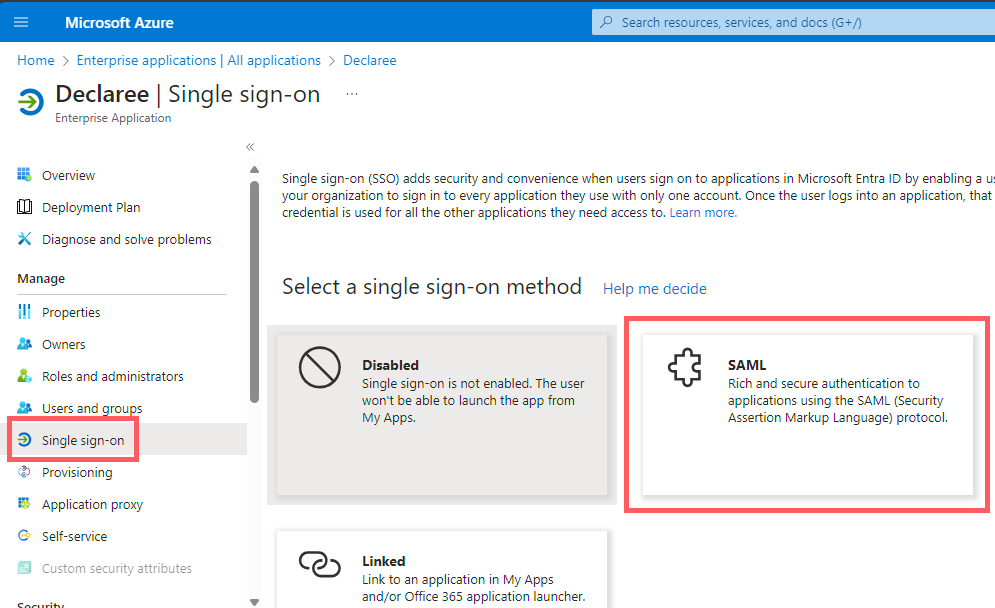Select the SAML puzzle-piece icon

685,367
